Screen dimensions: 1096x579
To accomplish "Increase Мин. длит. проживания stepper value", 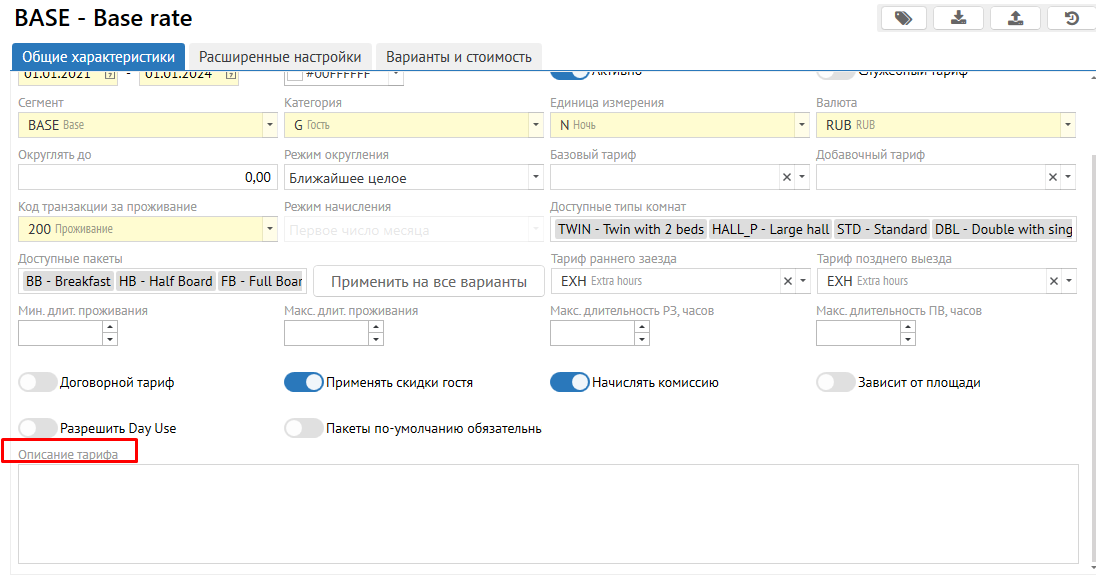I will point(110,327).
